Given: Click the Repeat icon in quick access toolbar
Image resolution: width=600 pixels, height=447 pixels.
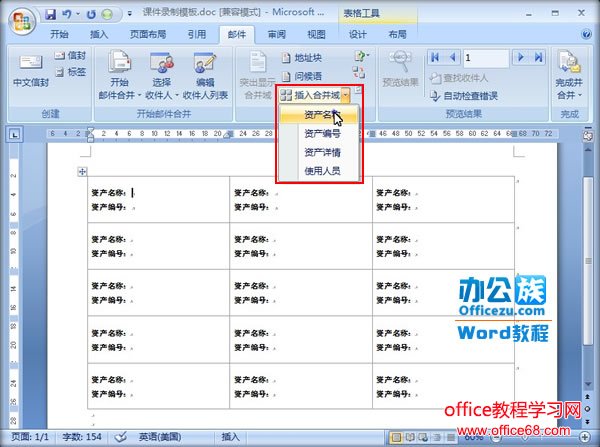Looking at the screenshot, I should pyautogui.click(x=91, y=15).
